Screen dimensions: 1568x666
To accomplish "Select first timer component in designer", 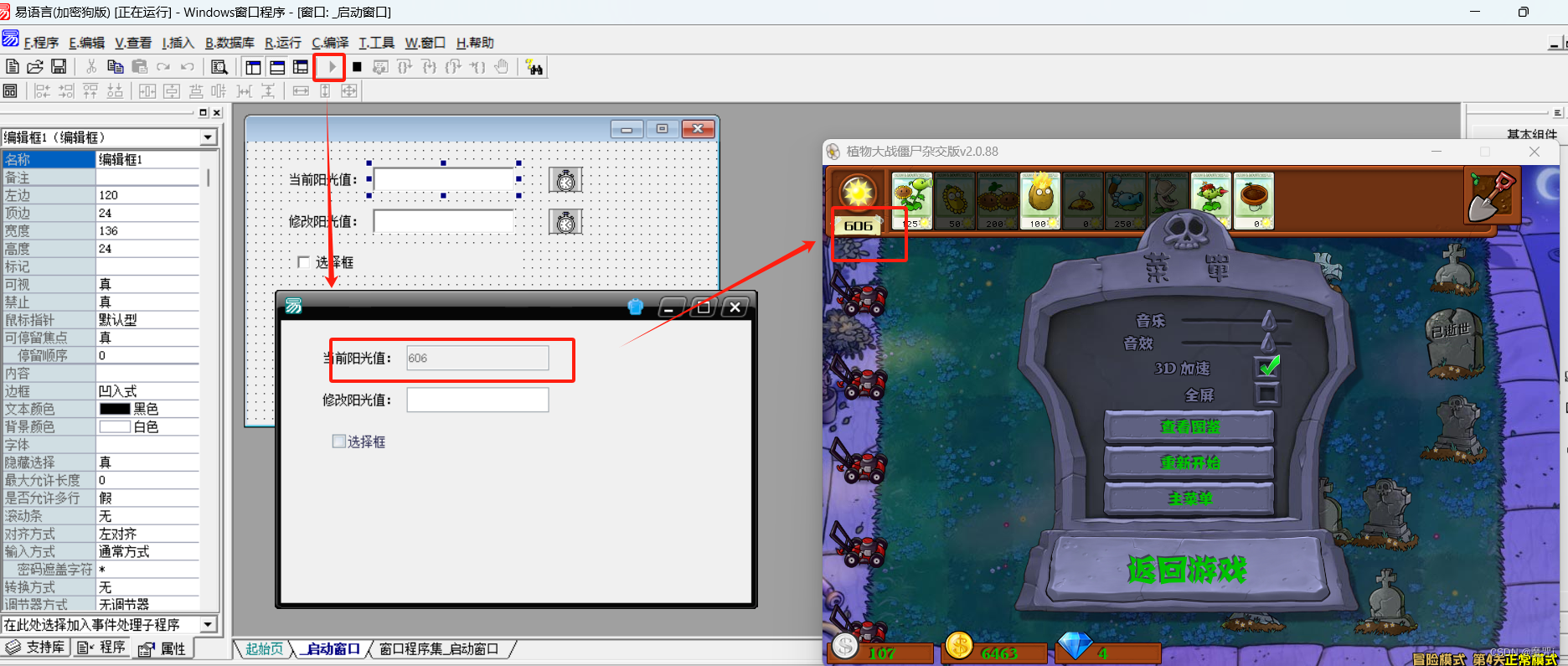I will (565, 179).
